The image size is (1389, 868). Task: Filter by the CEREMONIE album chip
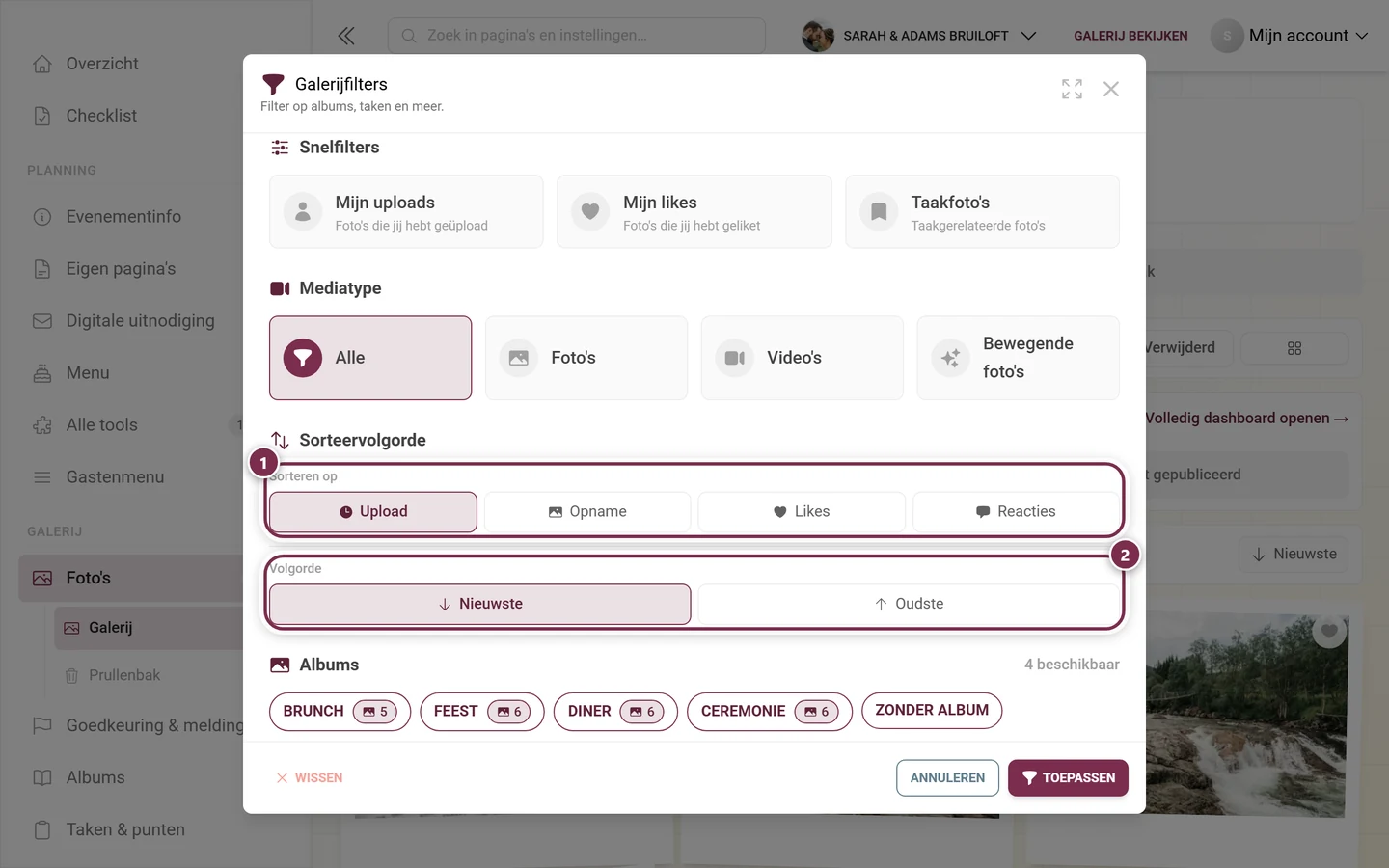tap(769, 712)
